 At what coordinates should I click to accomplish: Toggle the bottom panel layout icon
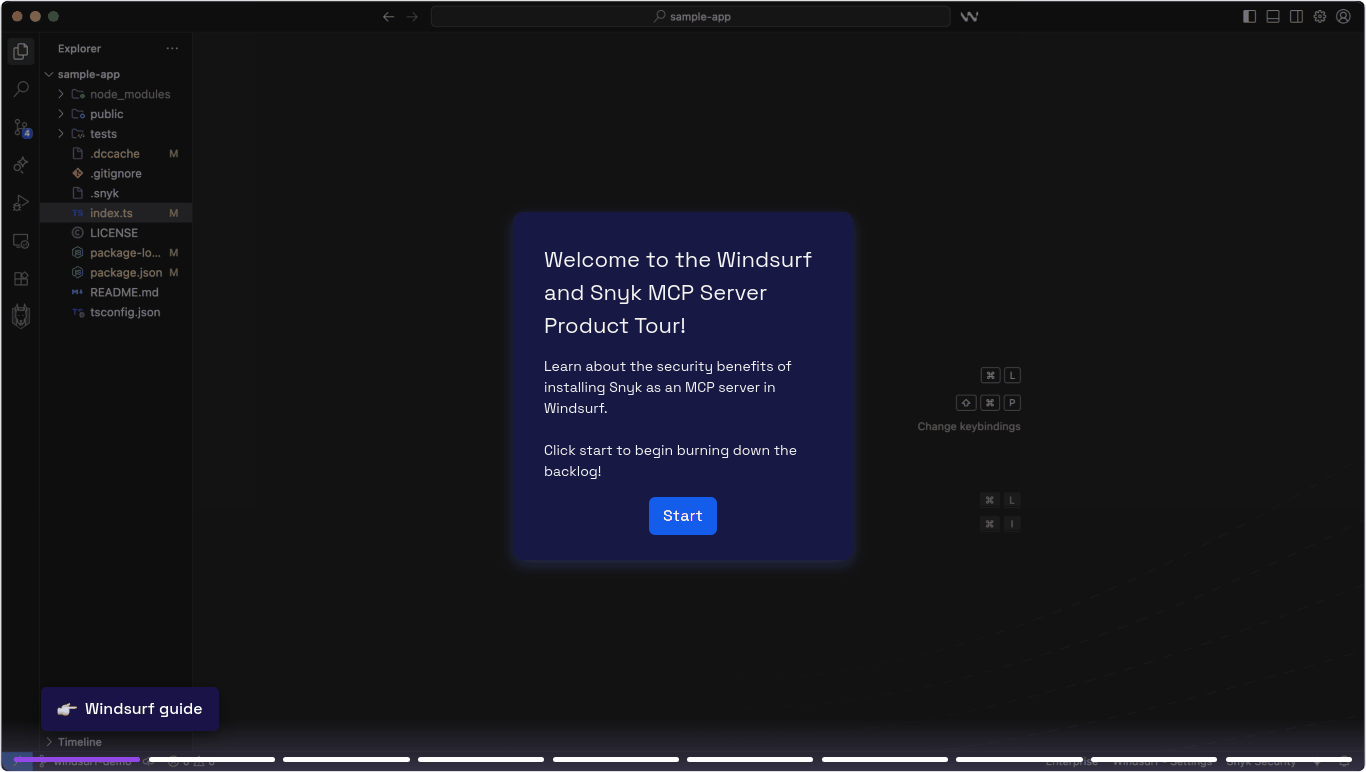point(1273,16)
